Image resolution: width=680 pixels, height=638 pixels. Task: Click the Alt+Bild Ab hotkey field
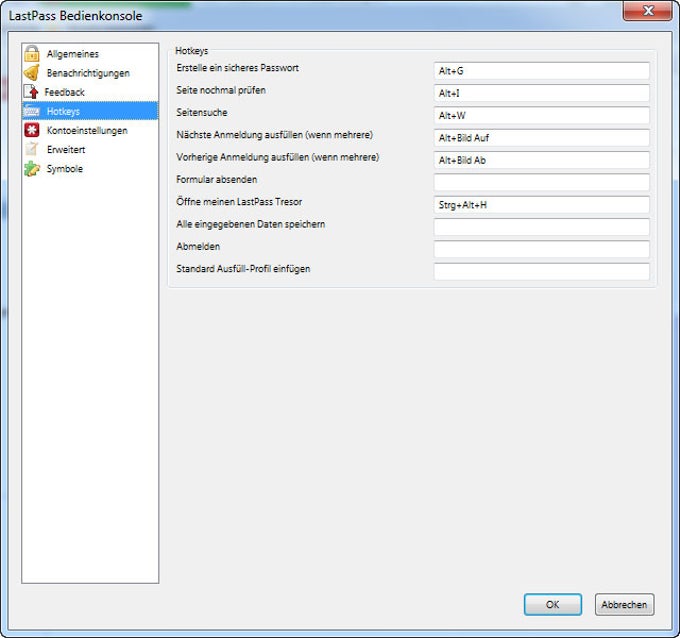pyautogui.click(x=541, y=160)
